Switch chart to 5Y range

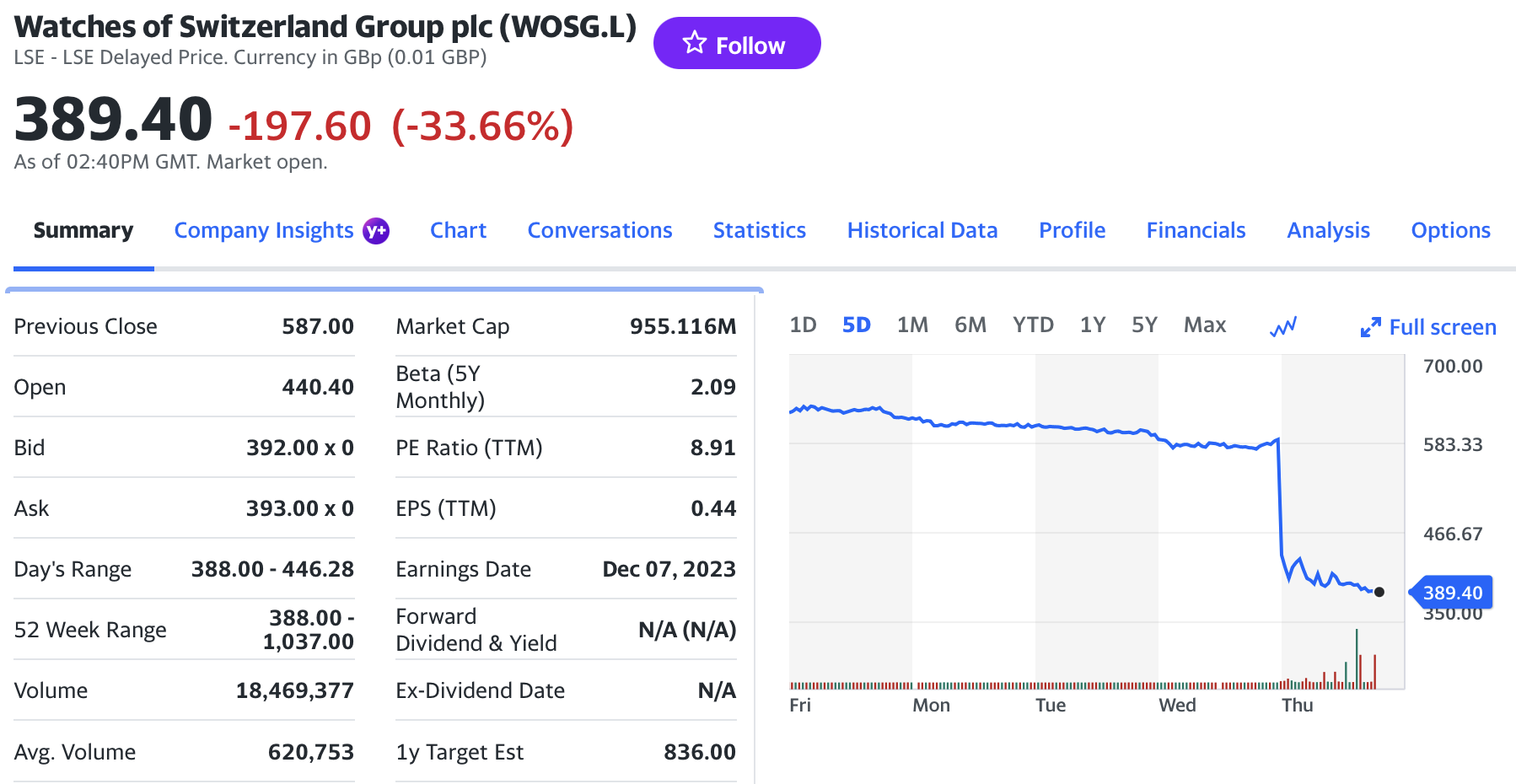pyautogui.click(x=1144, y=325)
